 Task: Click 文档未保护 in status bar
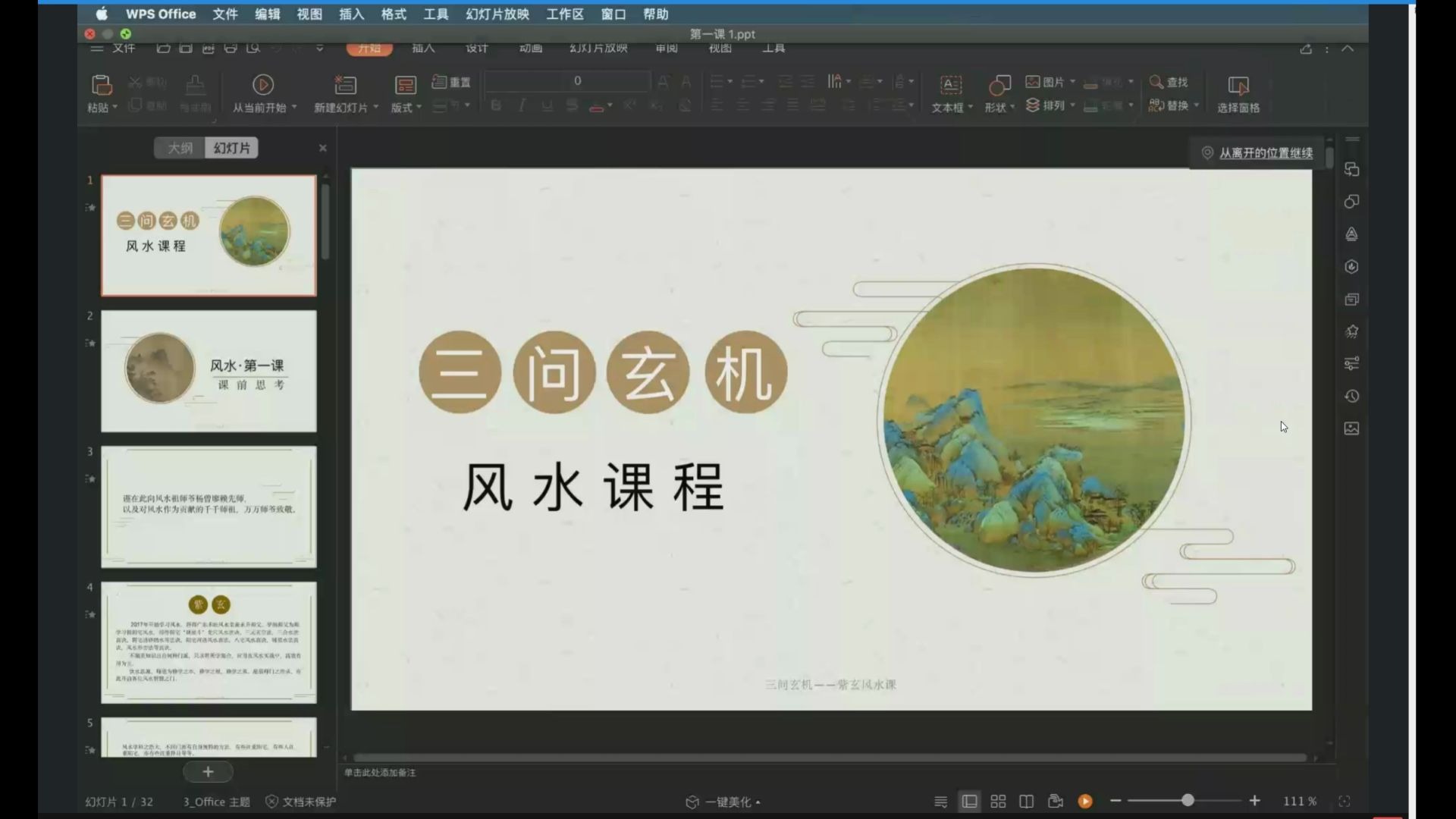(301, 802)
